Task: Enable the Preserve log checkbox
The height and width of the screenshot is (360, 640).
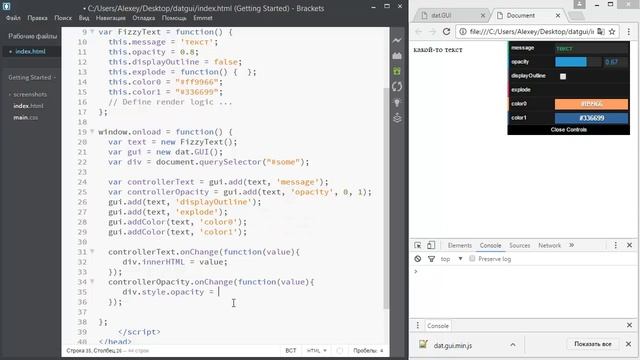Action: [x=472, y=258]
